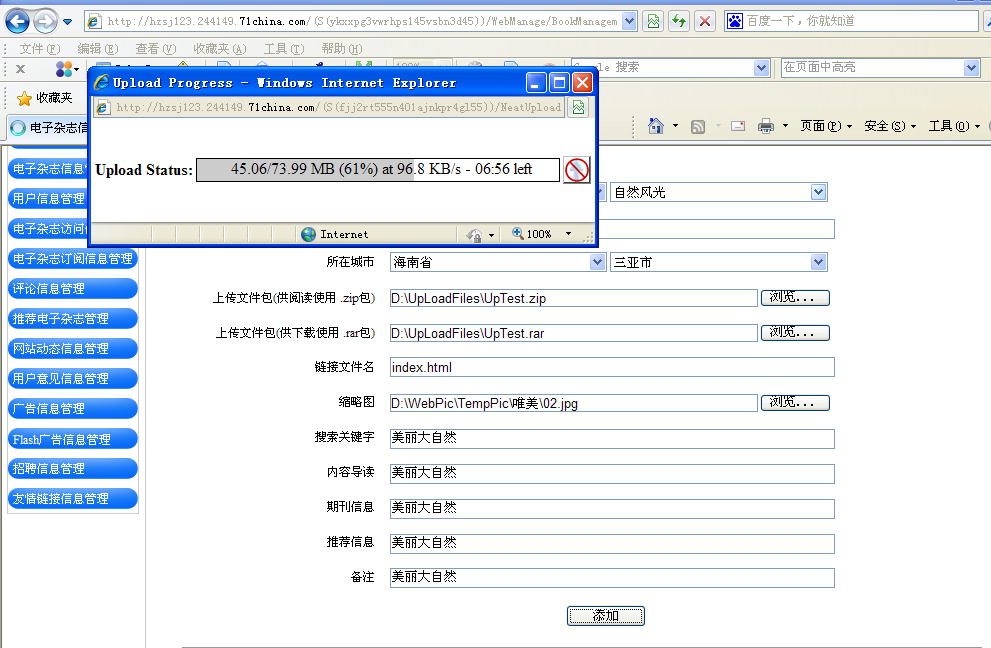Open 电子杂志订阅信息管理 in sidebar
991x648 pixels.
point(73,259)
